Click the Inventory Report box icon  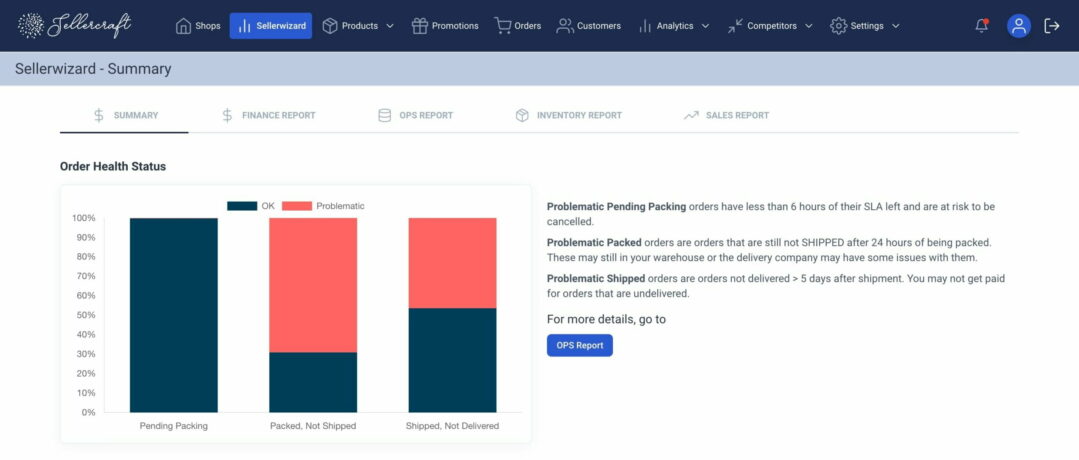pyautogui.click(x=522, y=115)
